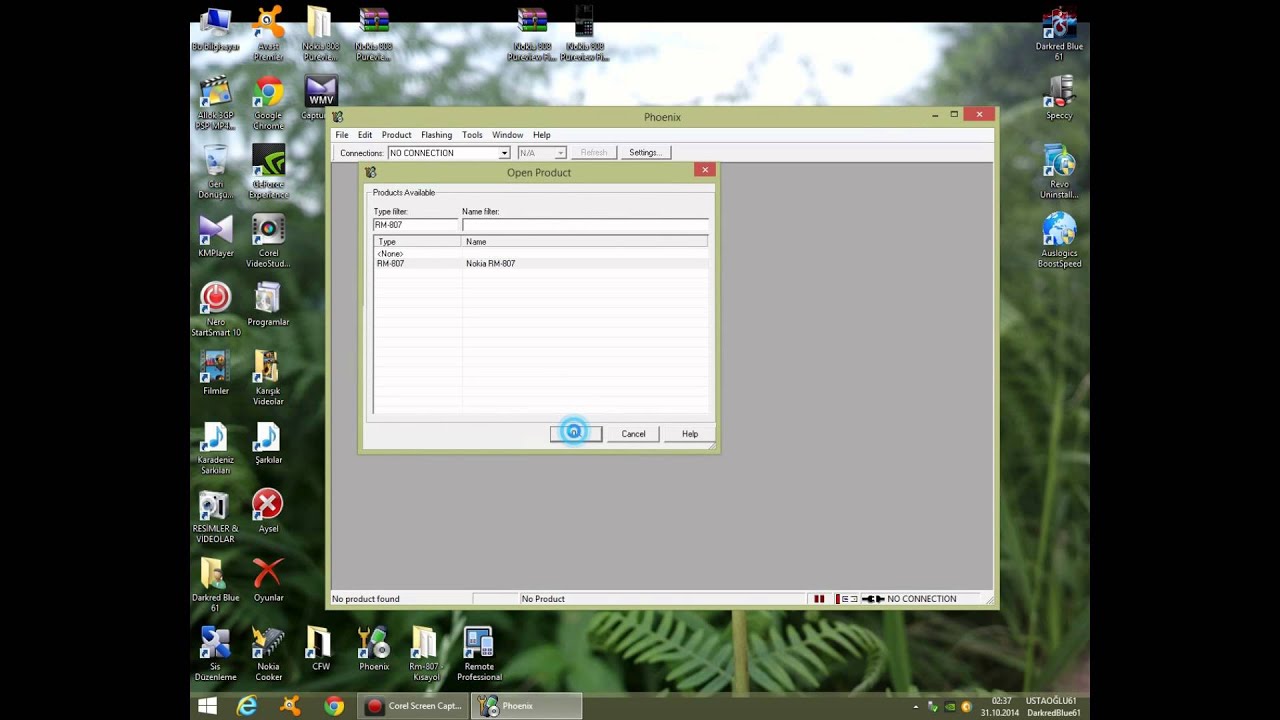Click Cancel in the Open Product dialog
Viewport: 1280px width, 720px height.
pyautogui.click(x=633, y=434)
